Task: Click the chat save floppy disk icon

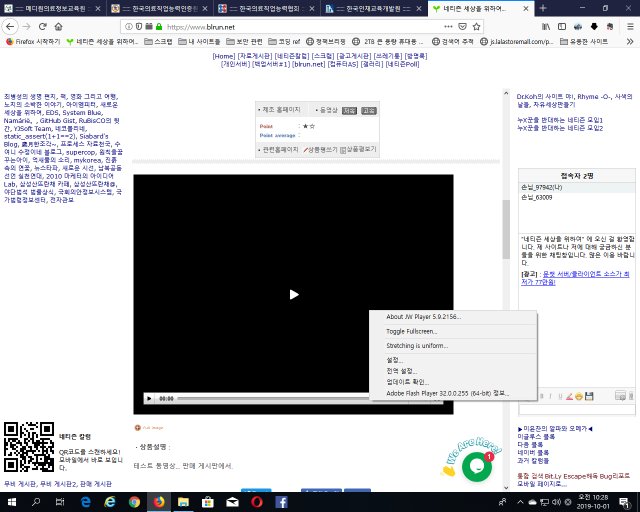Action: point(589,396)
